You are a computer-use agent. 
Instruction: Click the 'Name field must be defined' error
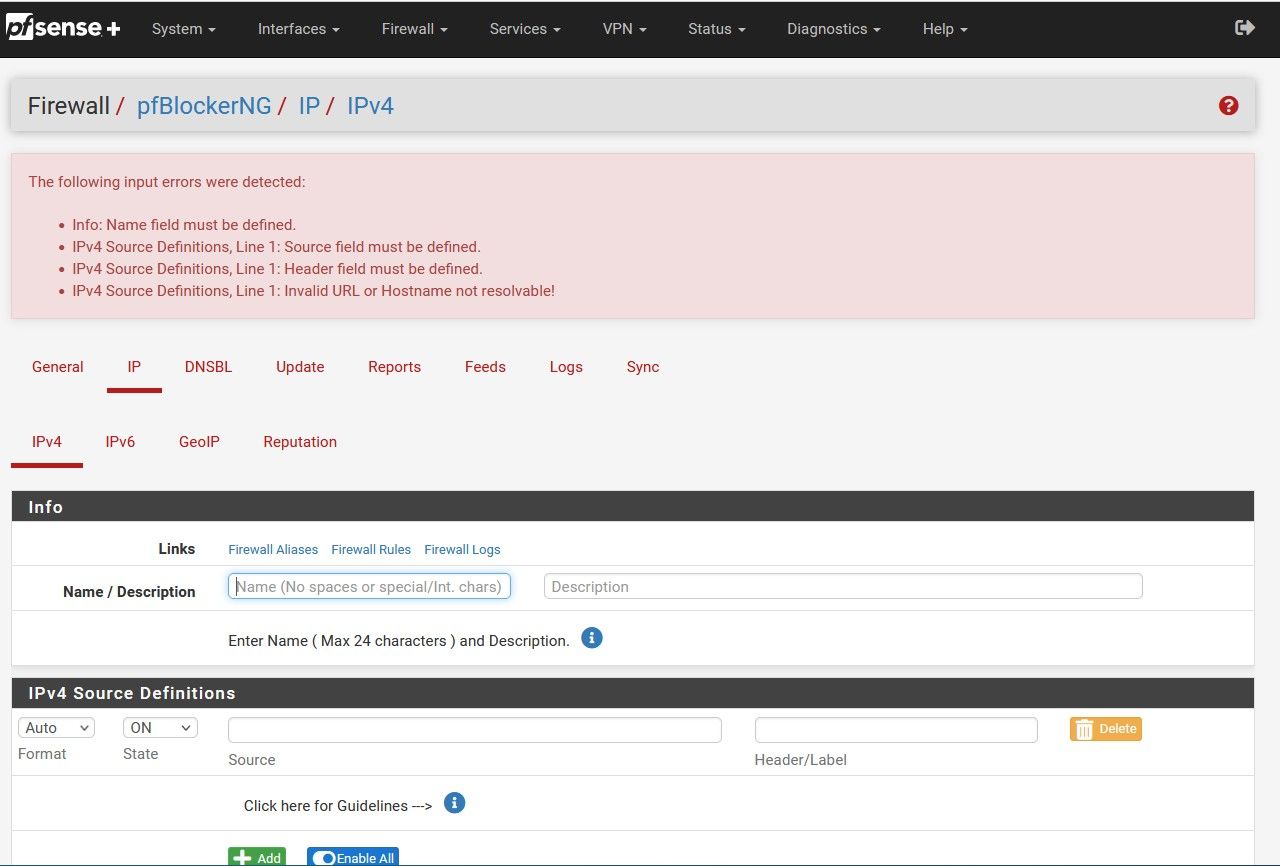[184, 225]
